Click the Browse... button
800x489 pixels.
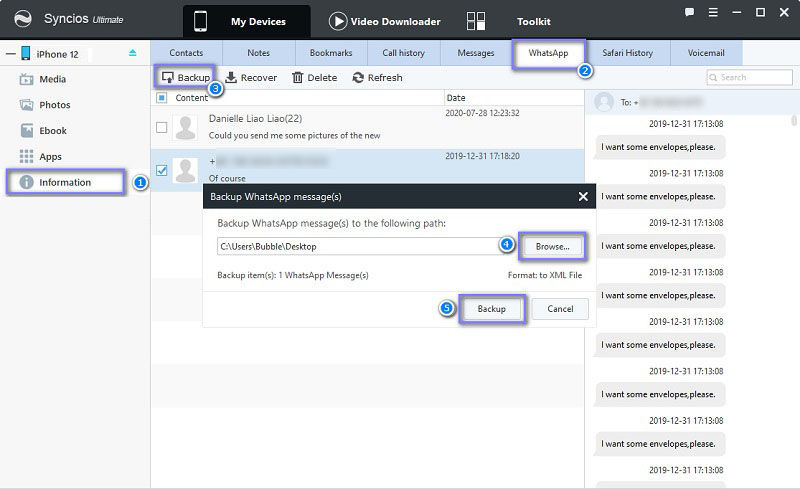tap(553, 247)
